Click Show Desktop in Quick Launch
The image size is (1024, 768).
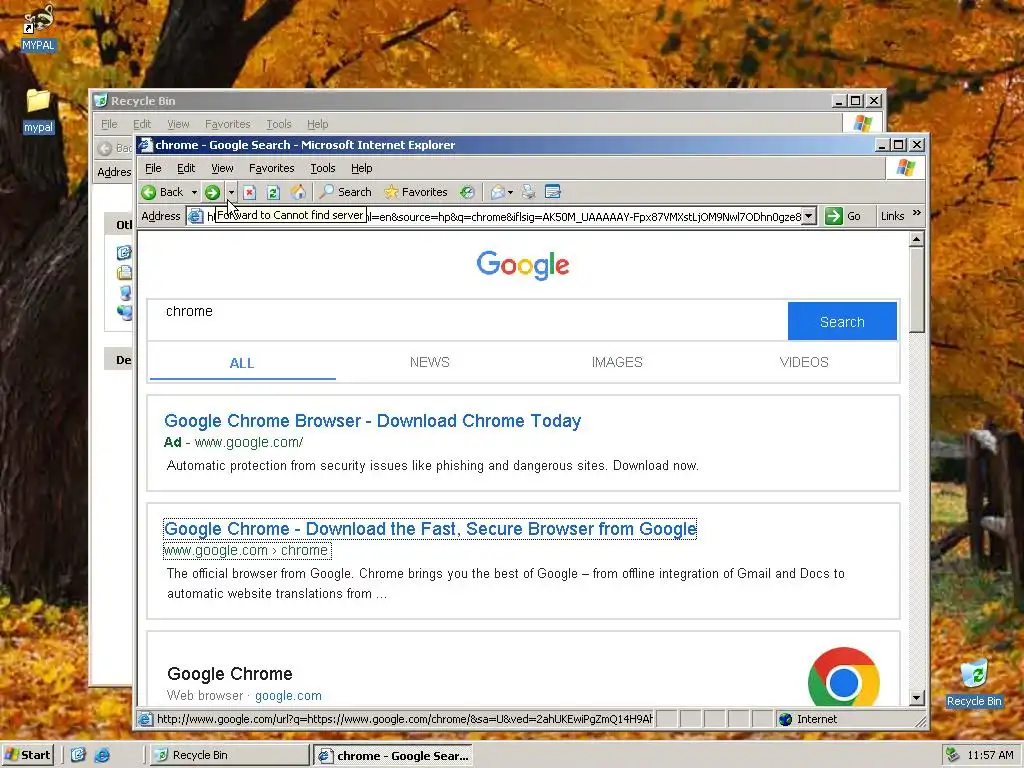78,755
